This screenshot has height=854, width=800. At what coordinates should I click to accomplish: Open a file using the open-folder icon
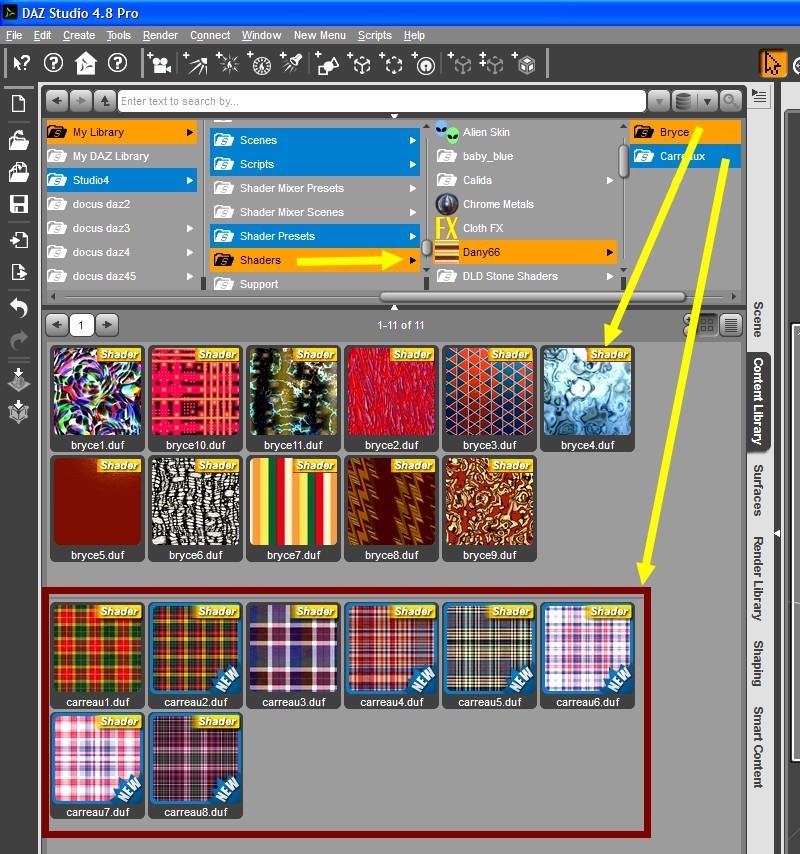(19, 141)
